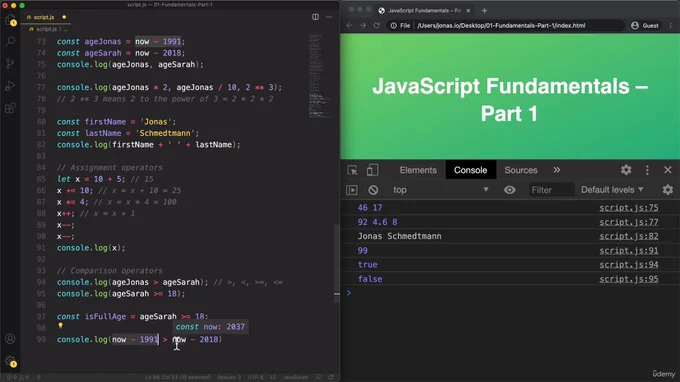Open the Accounts menu in the activity bar
This screenshot has height=382, width=680.
tap(10, 339)
